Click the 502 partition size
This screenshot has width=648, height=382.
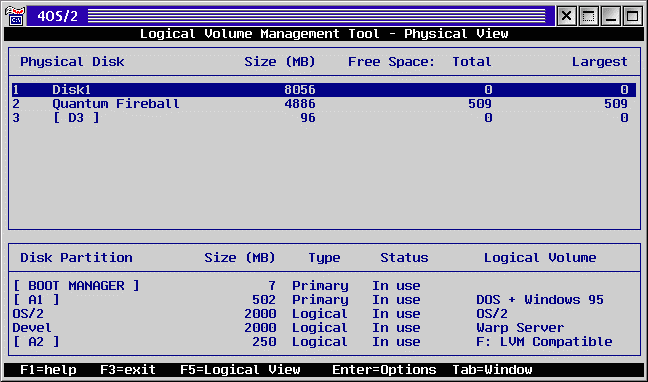point(264,300)
